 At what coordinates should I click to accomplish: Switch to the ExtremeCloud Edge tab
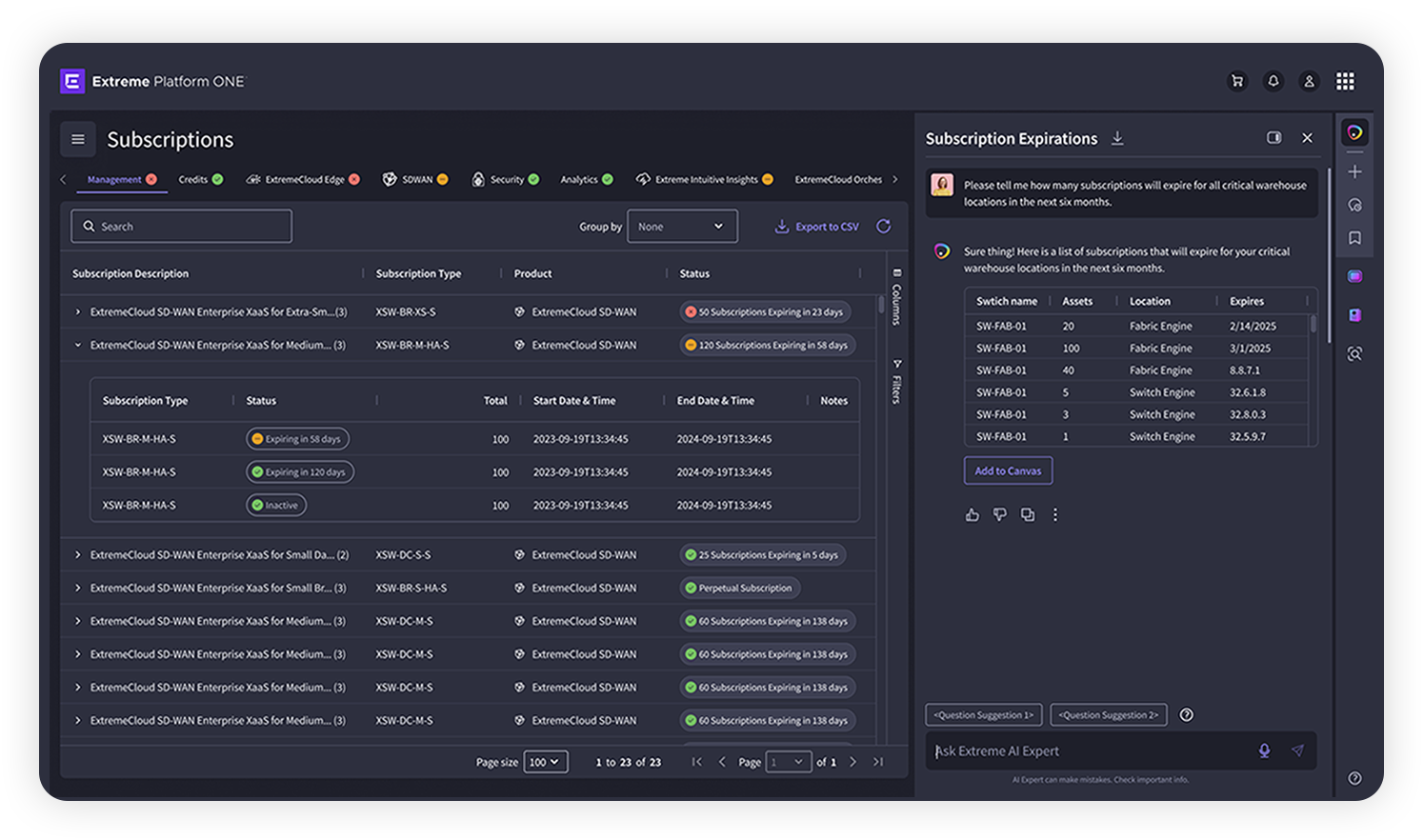303,180
